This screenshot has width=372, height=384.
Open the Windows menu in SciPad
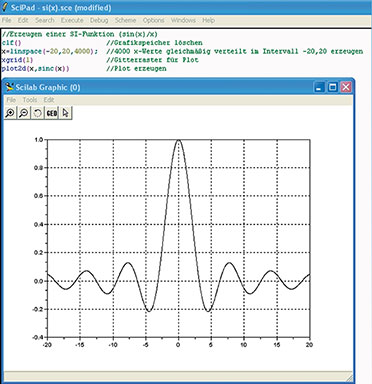point(183,20)
